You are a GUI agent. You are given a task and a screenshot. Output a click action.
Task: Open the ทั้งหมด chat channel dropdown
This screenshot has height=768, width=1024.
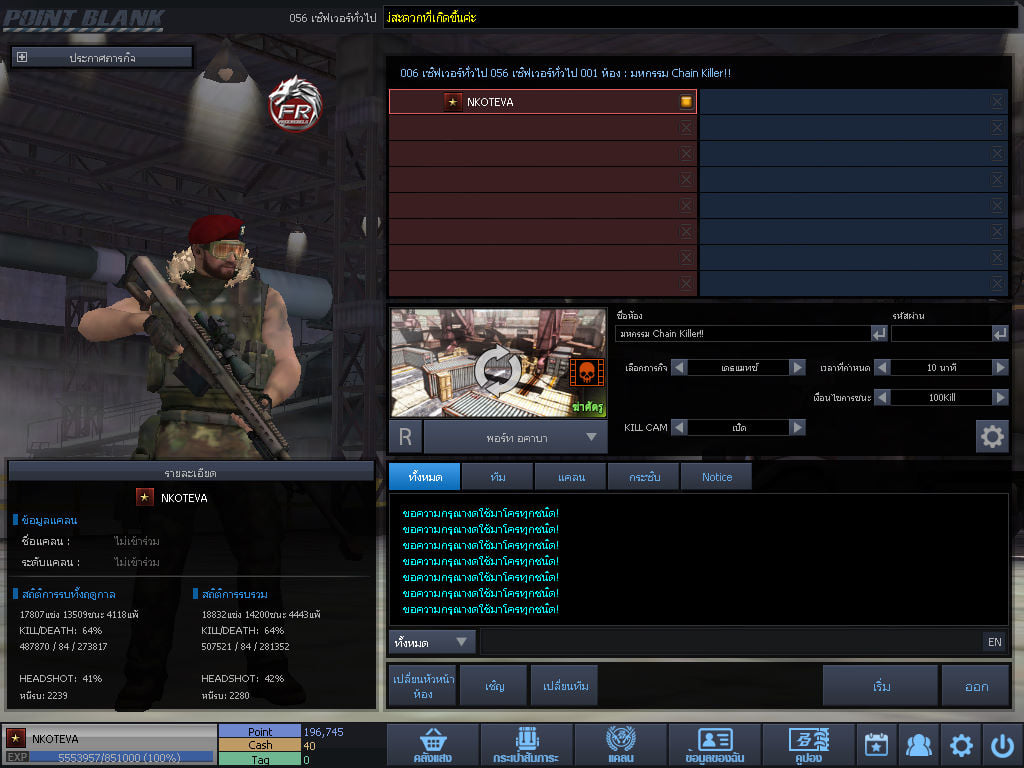tap(431, 642)
